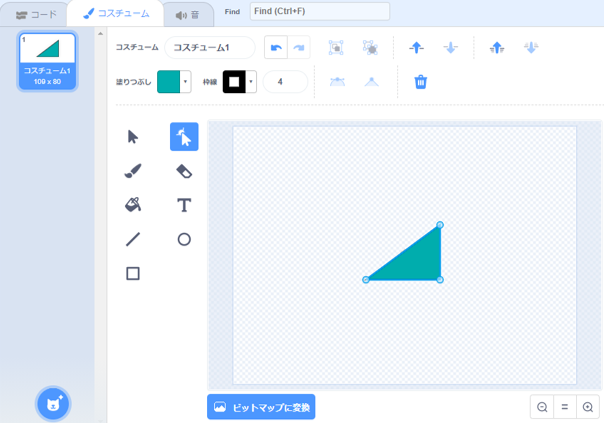Choose the Rectangle tool
The height and width of the screenshot is (423, 604).
[133, 274]
